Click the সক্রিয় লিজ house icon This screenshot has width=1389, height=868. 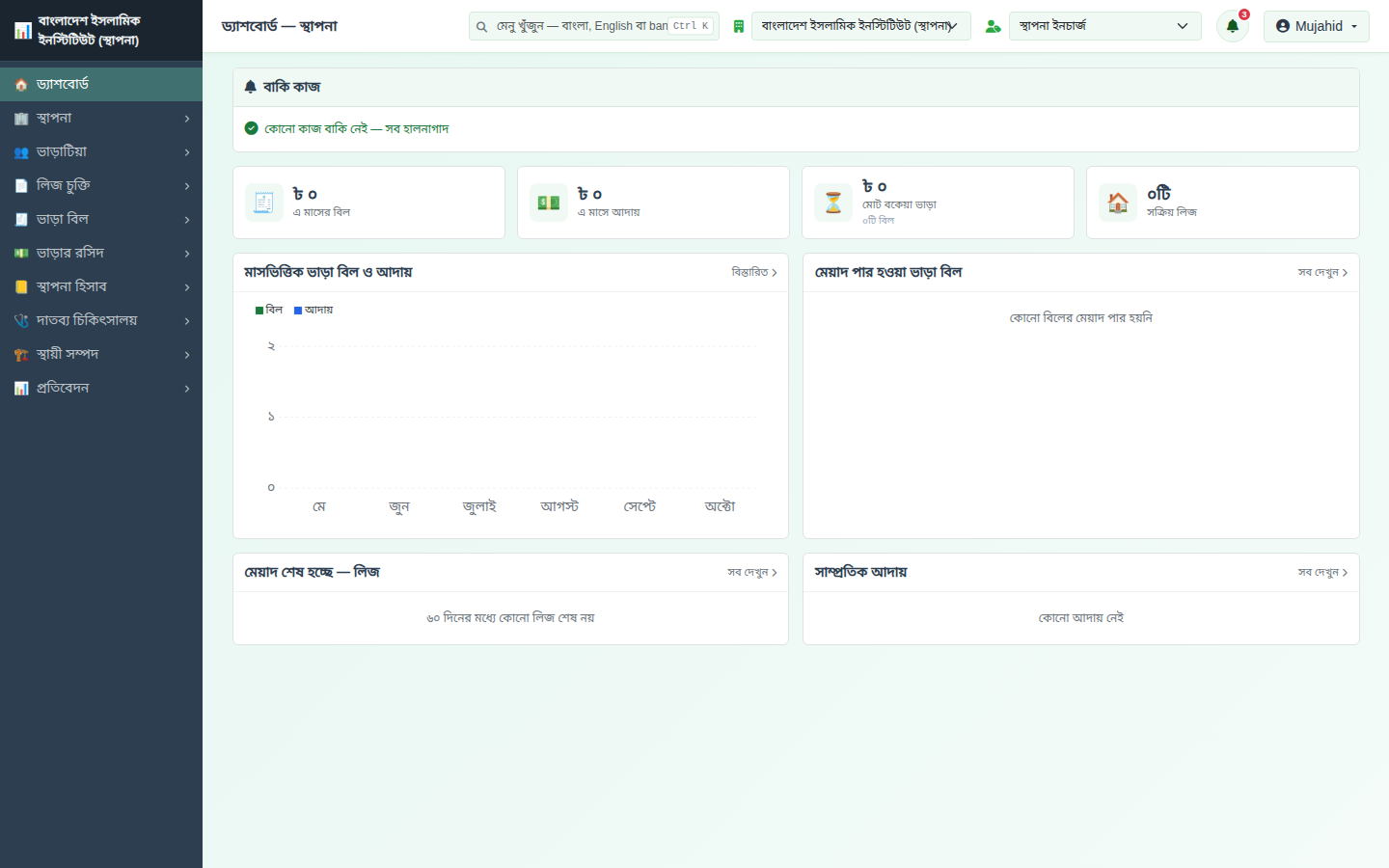[1118, 203]
